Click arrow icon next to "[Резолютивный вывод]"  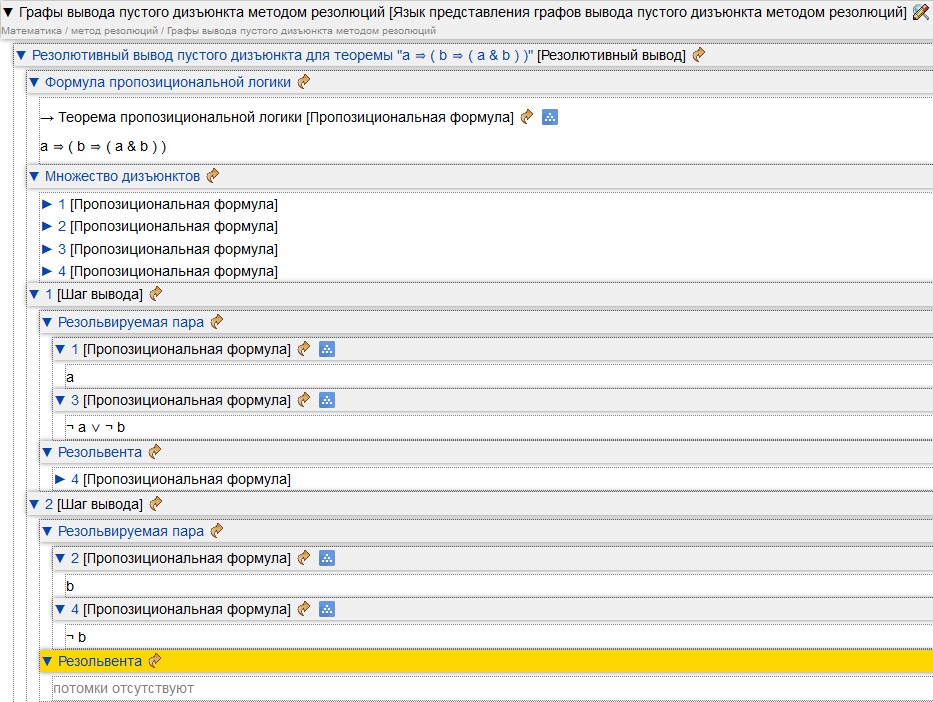click(698, 55)
